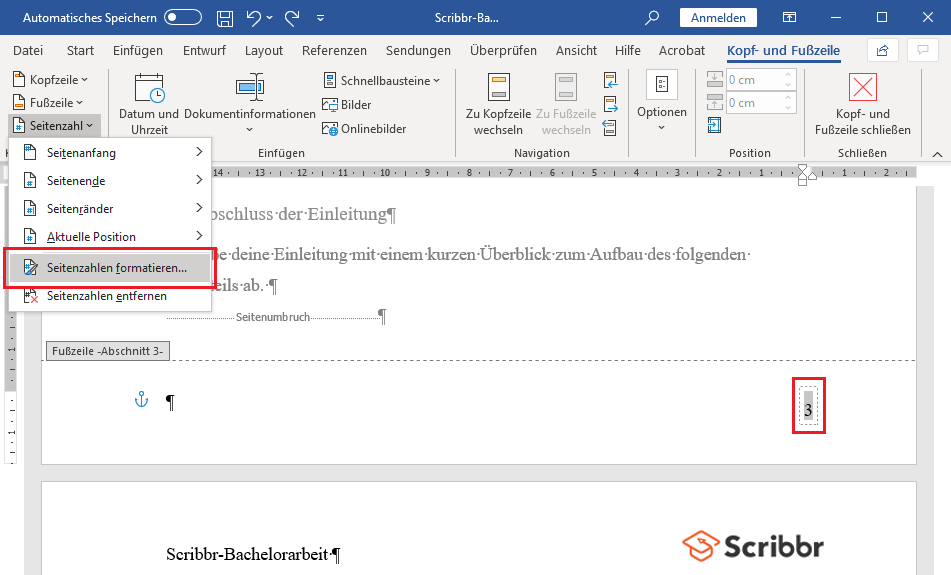This screenshot has width=951, height=575.
Task: Click the save floppy disk icon
Action: [225, 18]
